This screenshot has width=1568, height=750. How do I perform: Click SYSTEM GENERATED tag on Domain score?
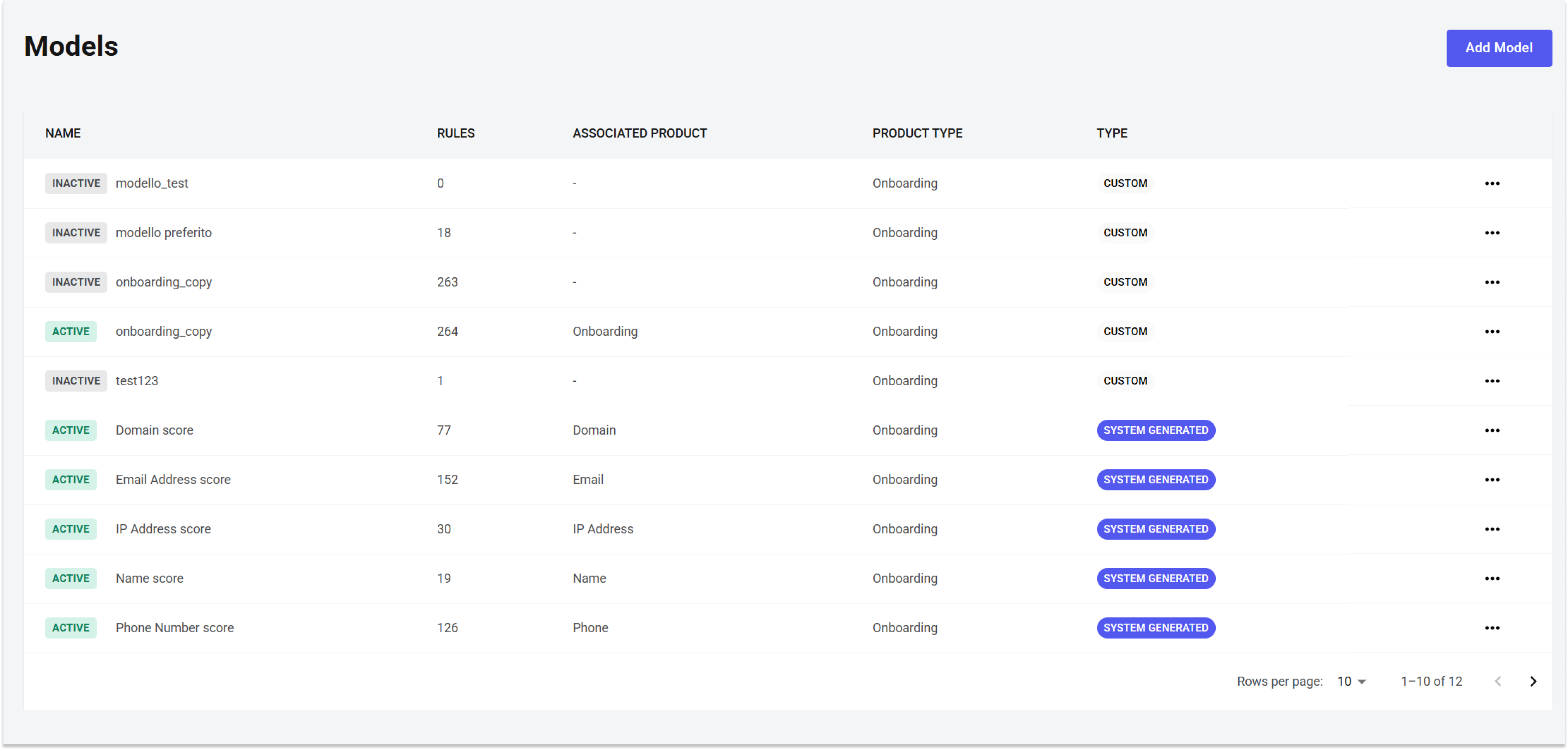[1155, 430]
